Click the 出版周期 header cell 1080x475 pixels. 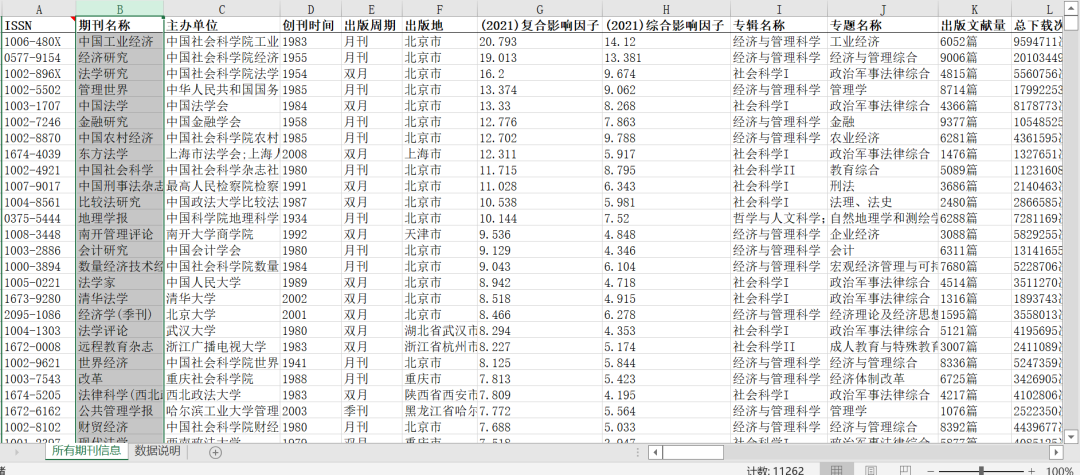[x=371, y=25]
